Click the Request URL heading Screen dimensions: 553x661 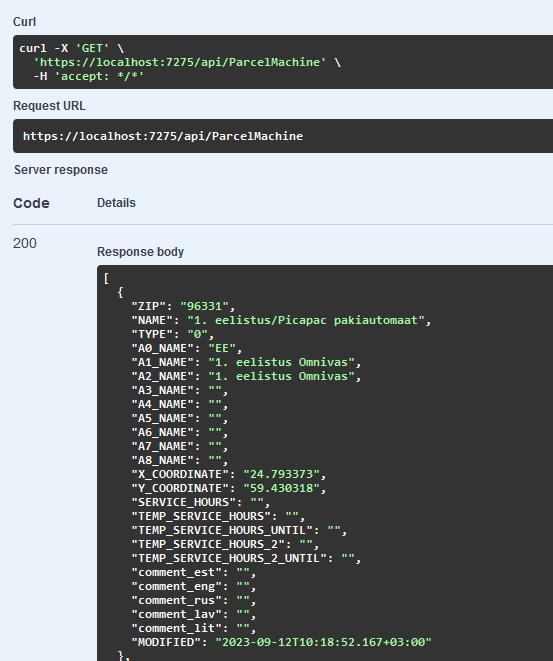pos(49,106)
